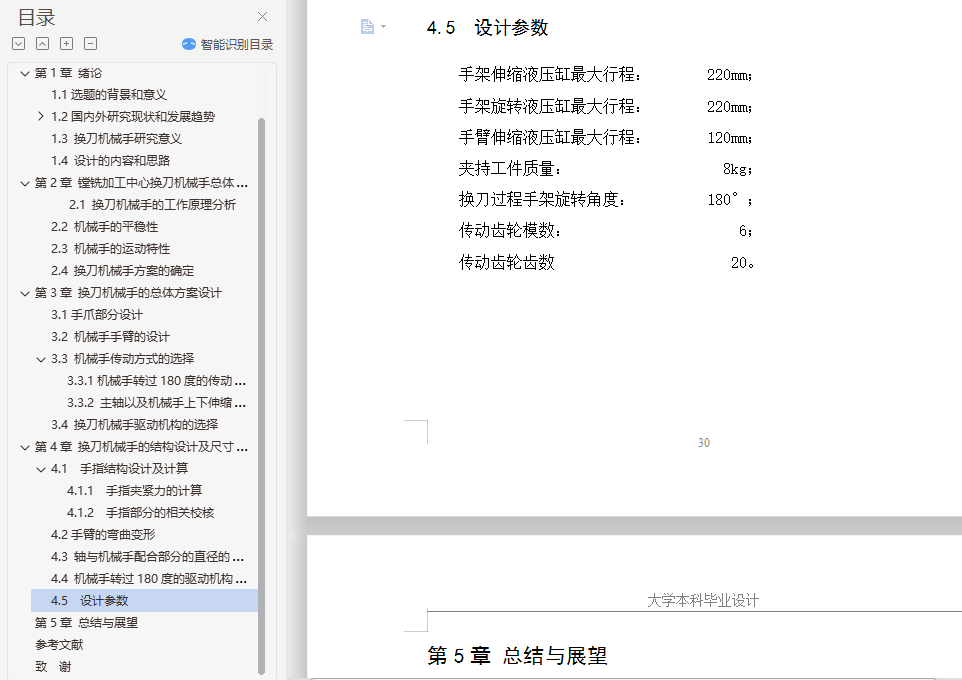
Task: Collapse 4.1 手指结构设计及计算 chevron
Action: pyautogui.click(x=40, y=469)
